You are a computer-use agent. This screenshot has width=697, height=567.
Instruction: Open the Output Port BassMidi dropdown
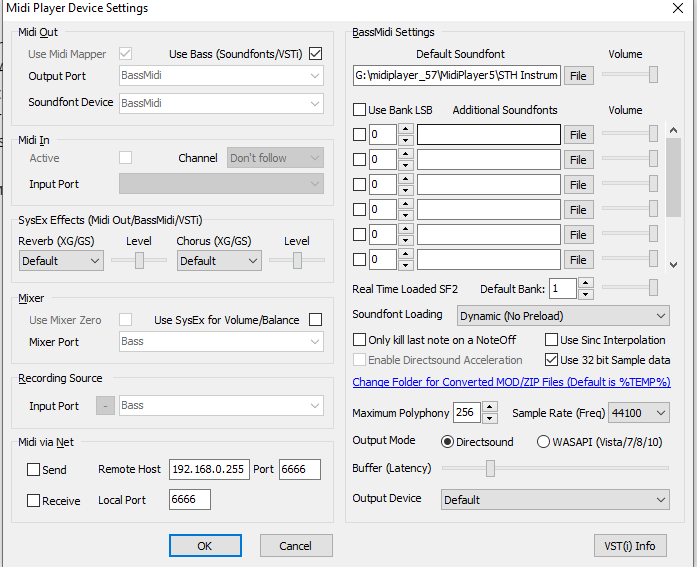(221, 76)
